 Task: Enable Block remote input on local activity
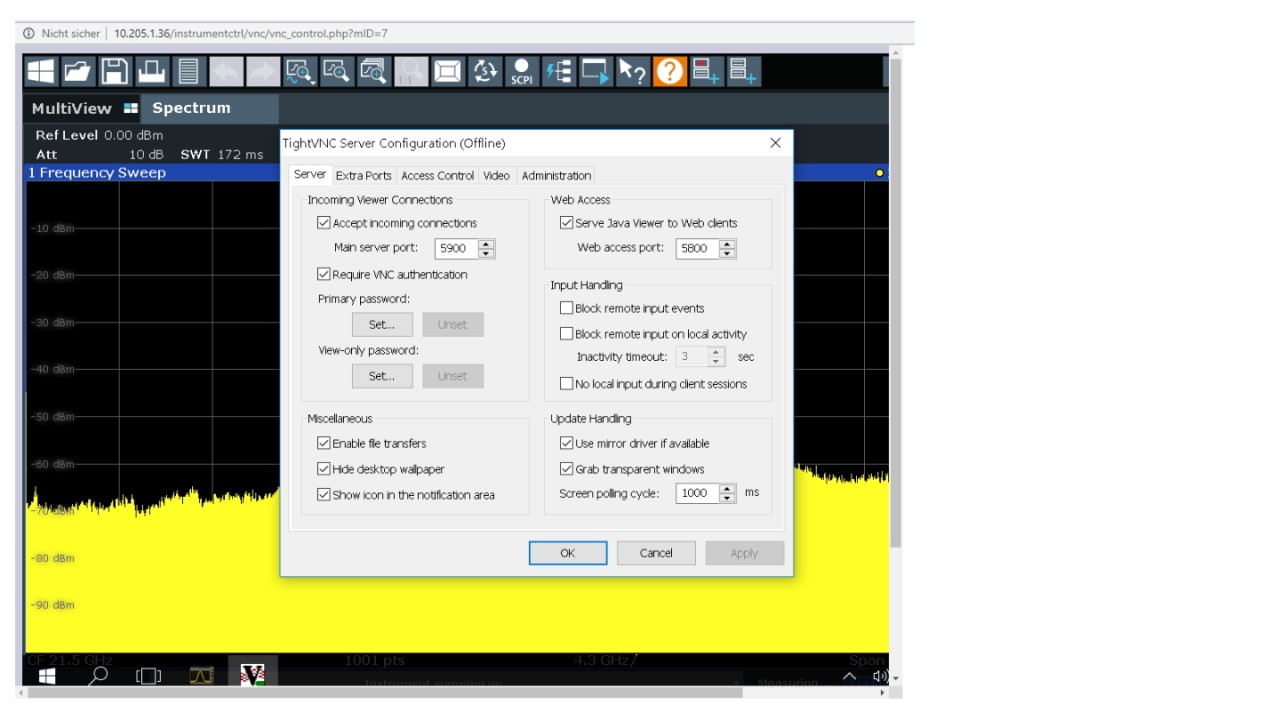tap(567, 334)
